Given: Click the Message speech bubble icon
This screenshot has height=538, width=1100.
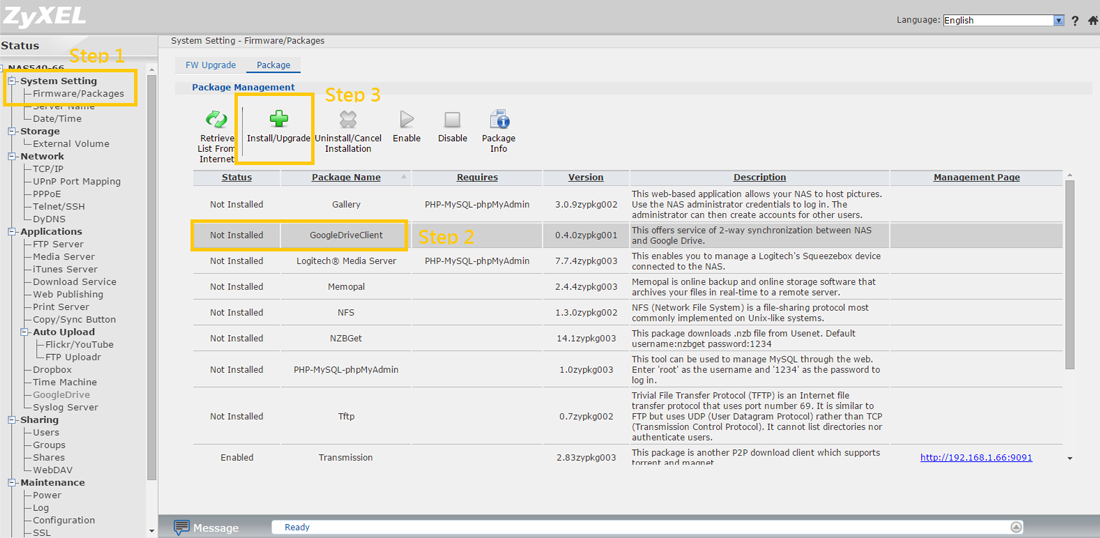Looking at the screenshot, I should pyautogui.click(x=182, y=527).
